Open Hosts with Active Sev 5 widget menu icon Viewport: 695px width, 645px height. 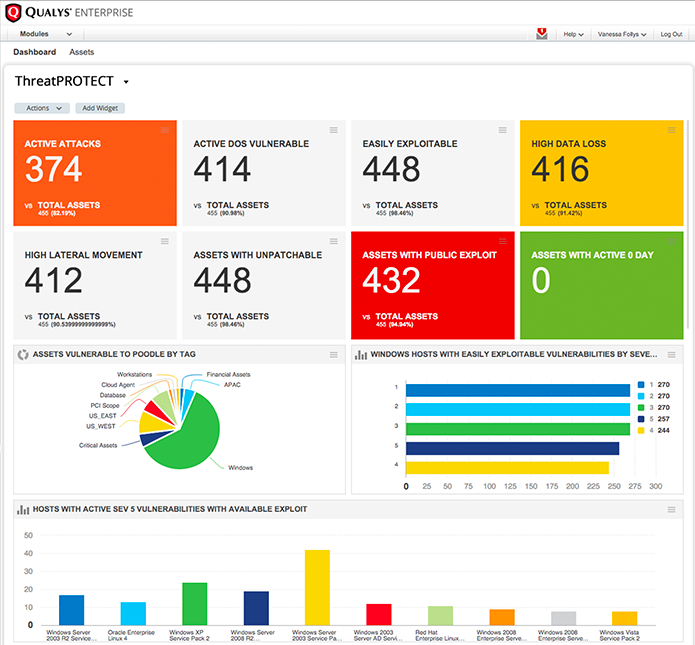pos(672,510)
